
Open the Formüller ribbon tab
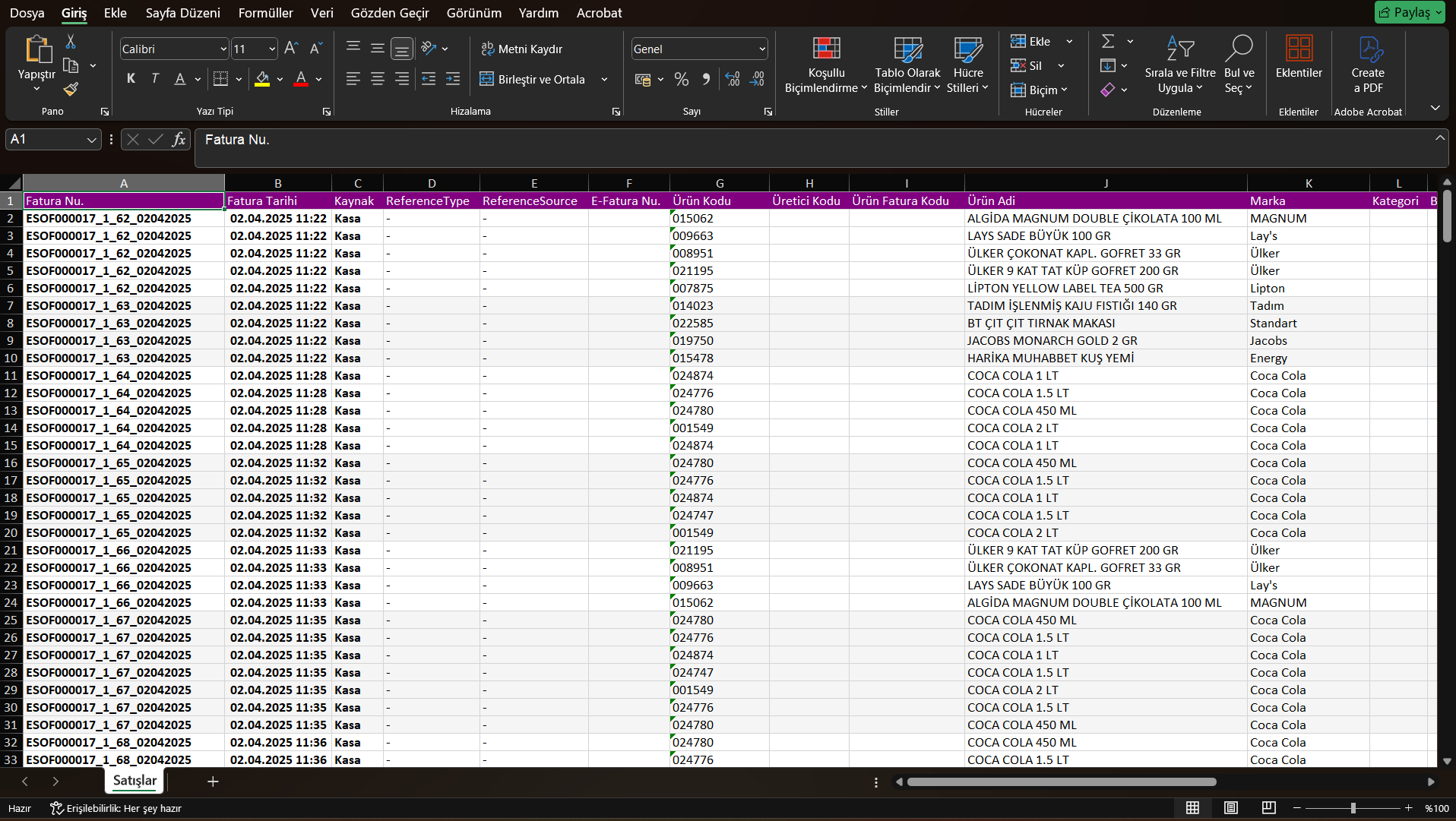pos(265,13)
